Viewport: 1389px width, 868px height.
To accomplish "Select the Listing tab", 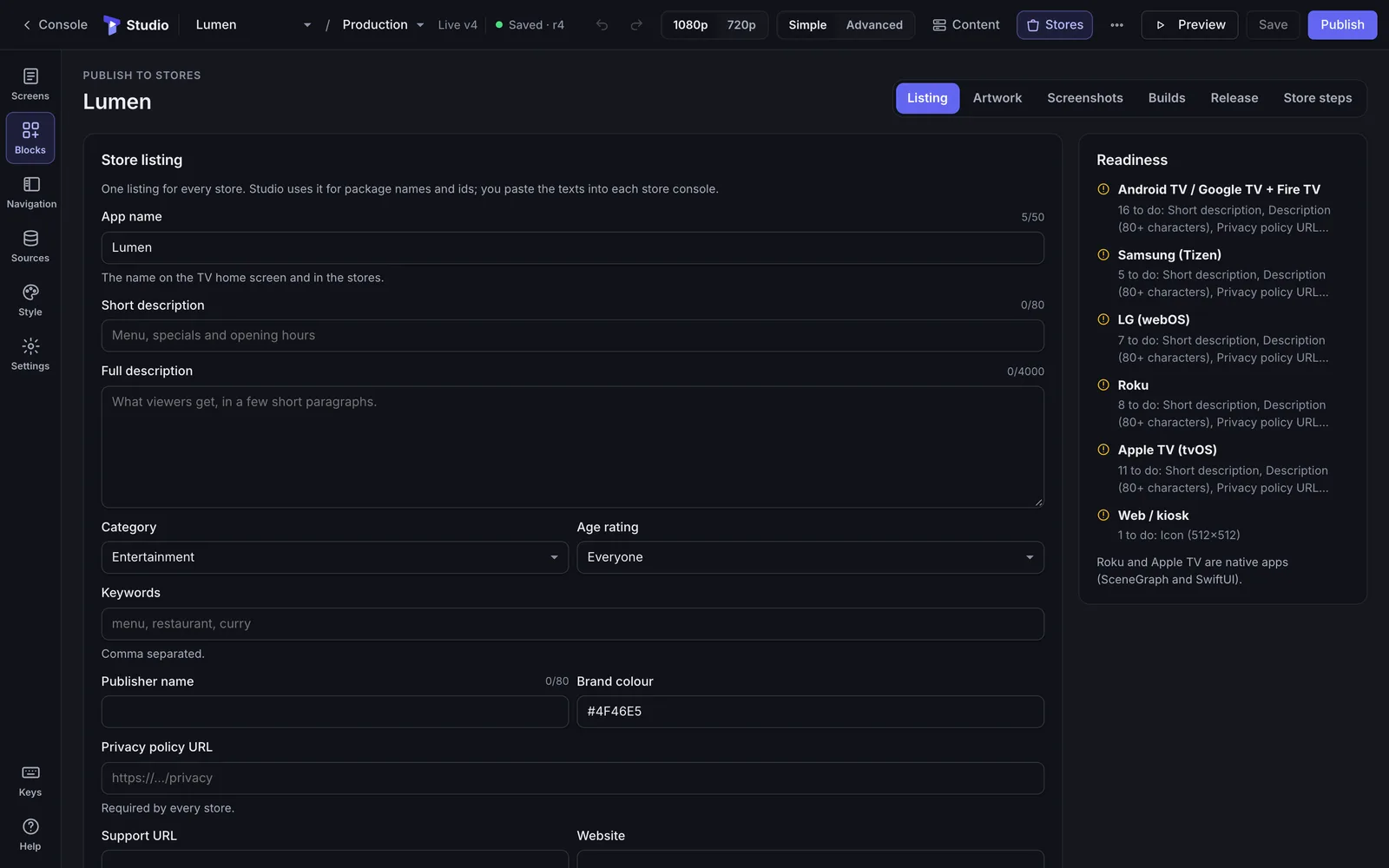I will click(x=927, y=98).
